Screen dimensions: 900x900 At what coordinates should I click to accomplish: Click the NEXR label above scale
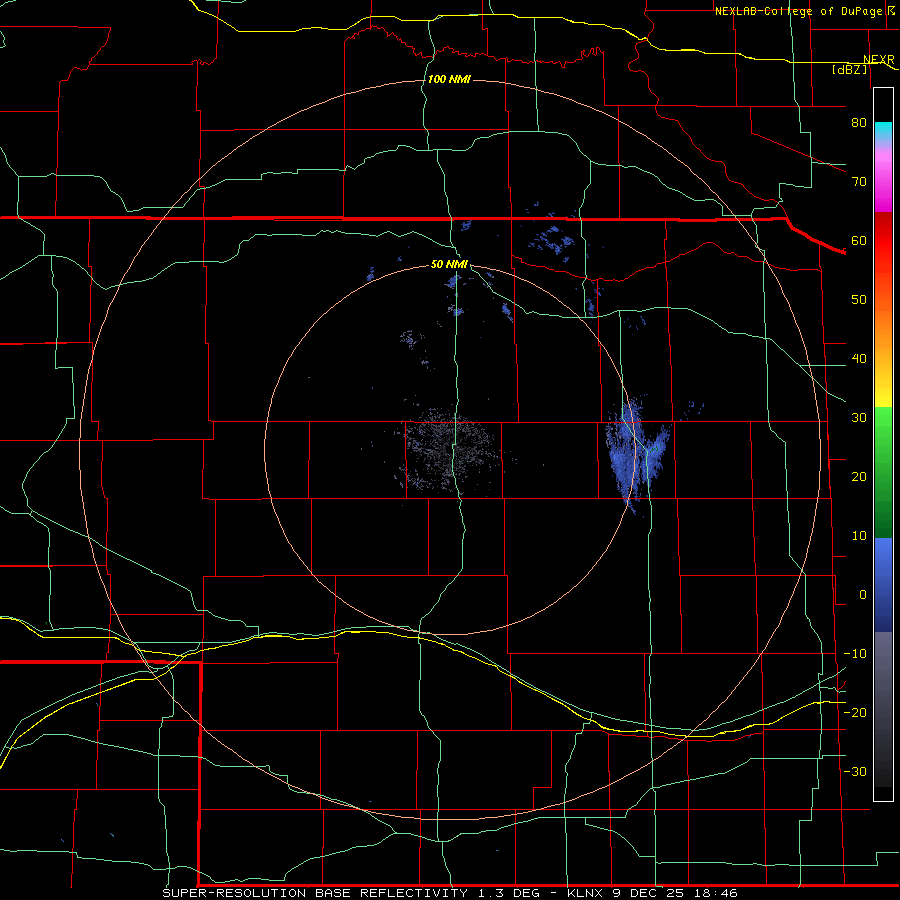878,60
